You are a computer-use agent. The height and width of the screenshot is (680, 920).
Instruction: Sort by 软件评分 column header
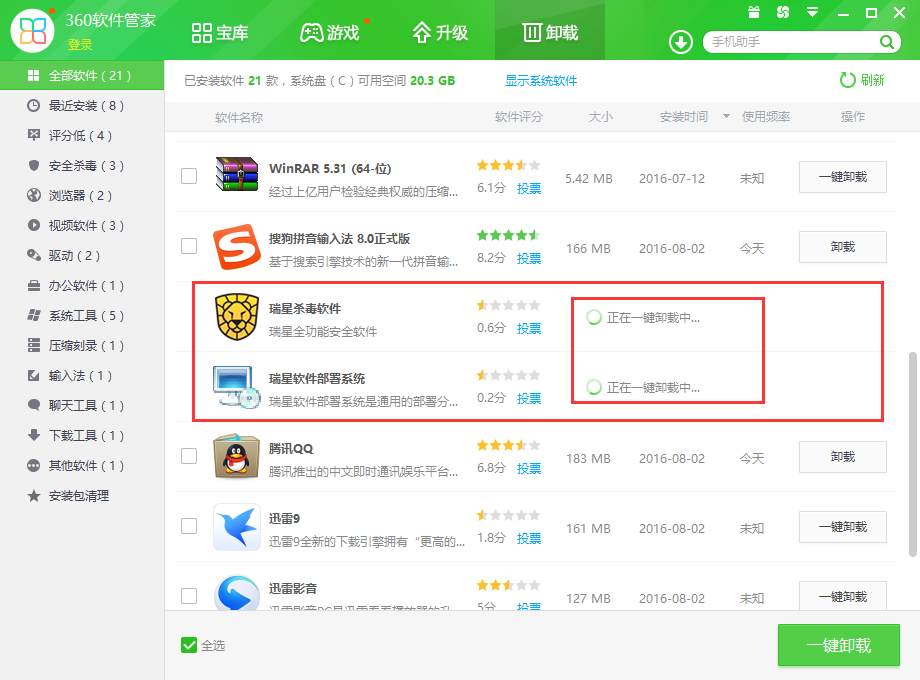519,117
